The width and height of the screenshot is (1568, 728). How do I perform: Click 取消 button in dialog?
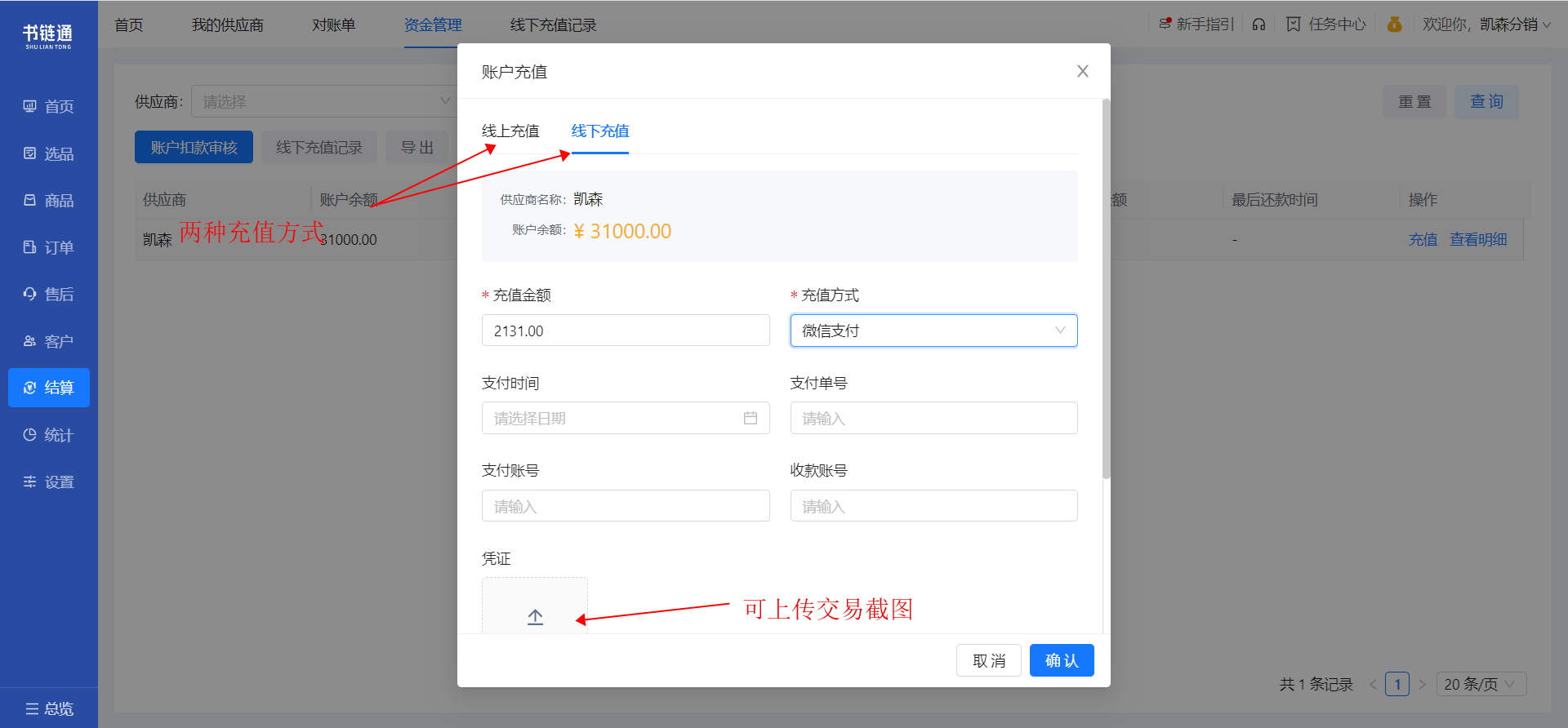[989, 660]
